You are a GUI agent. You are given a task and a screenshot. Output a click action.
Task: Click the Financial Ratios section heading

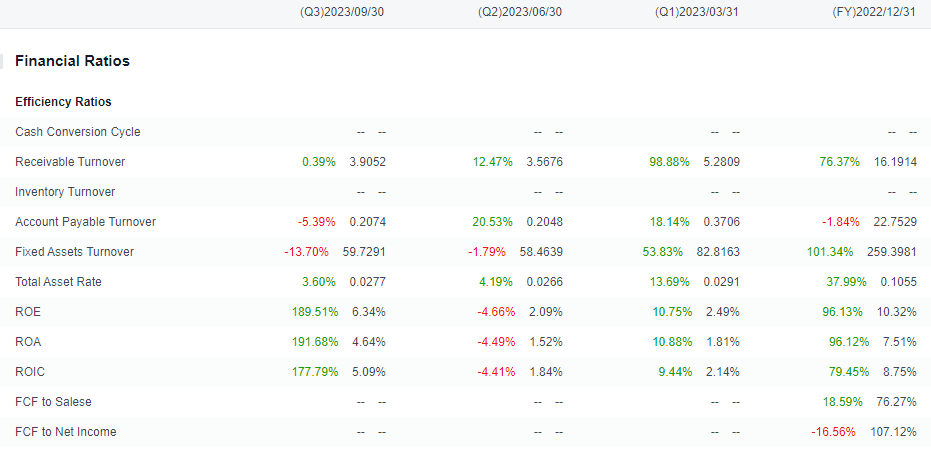tap(72, 61)
